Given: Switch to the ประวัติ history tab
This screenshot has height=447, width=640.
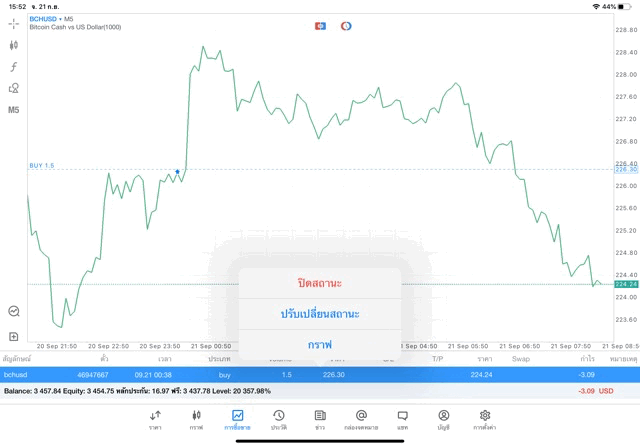Looking at the screenshot, I should tap(279, 419).
